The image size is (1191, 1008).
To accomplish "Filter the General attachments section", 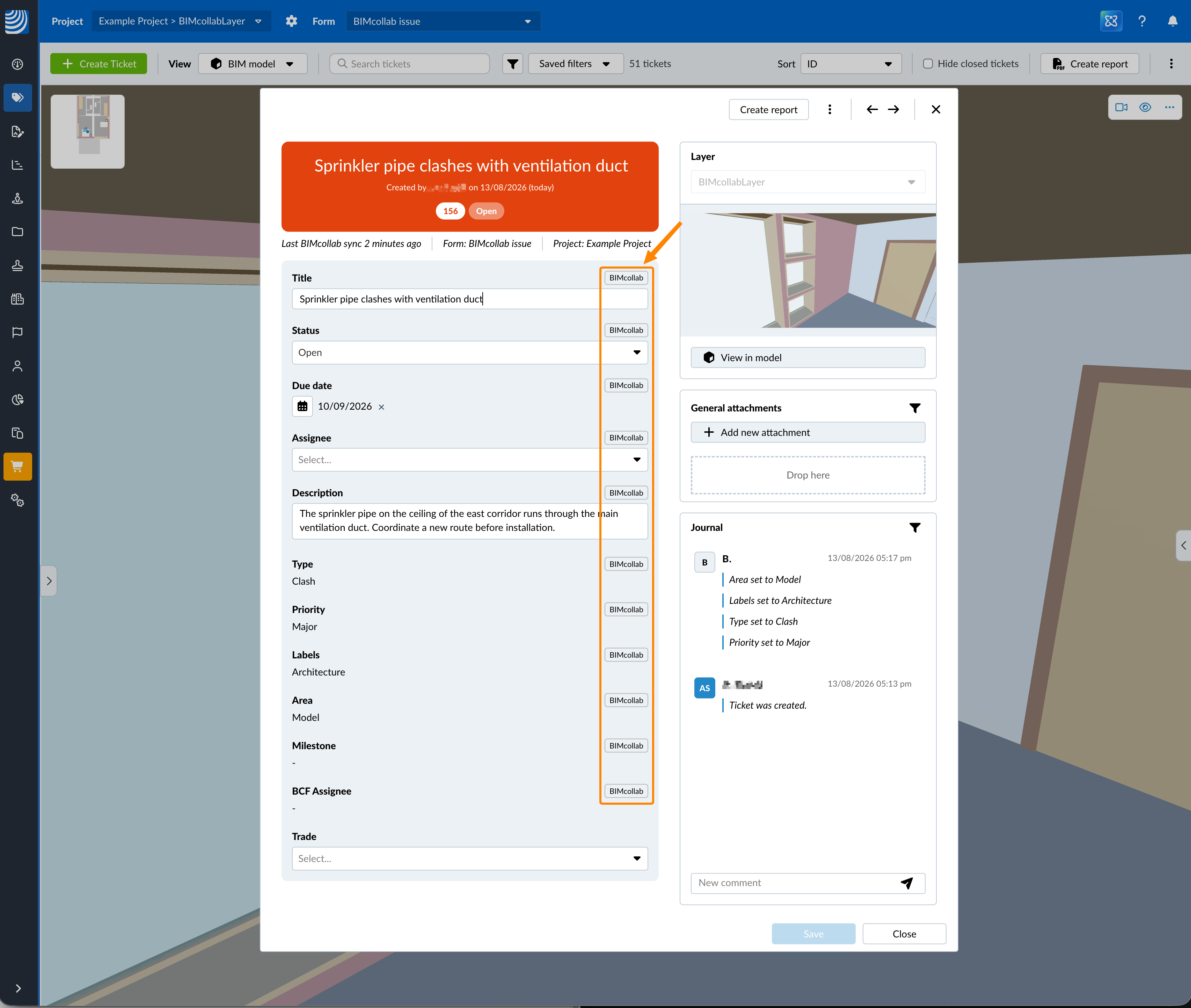I will (914, 408).
